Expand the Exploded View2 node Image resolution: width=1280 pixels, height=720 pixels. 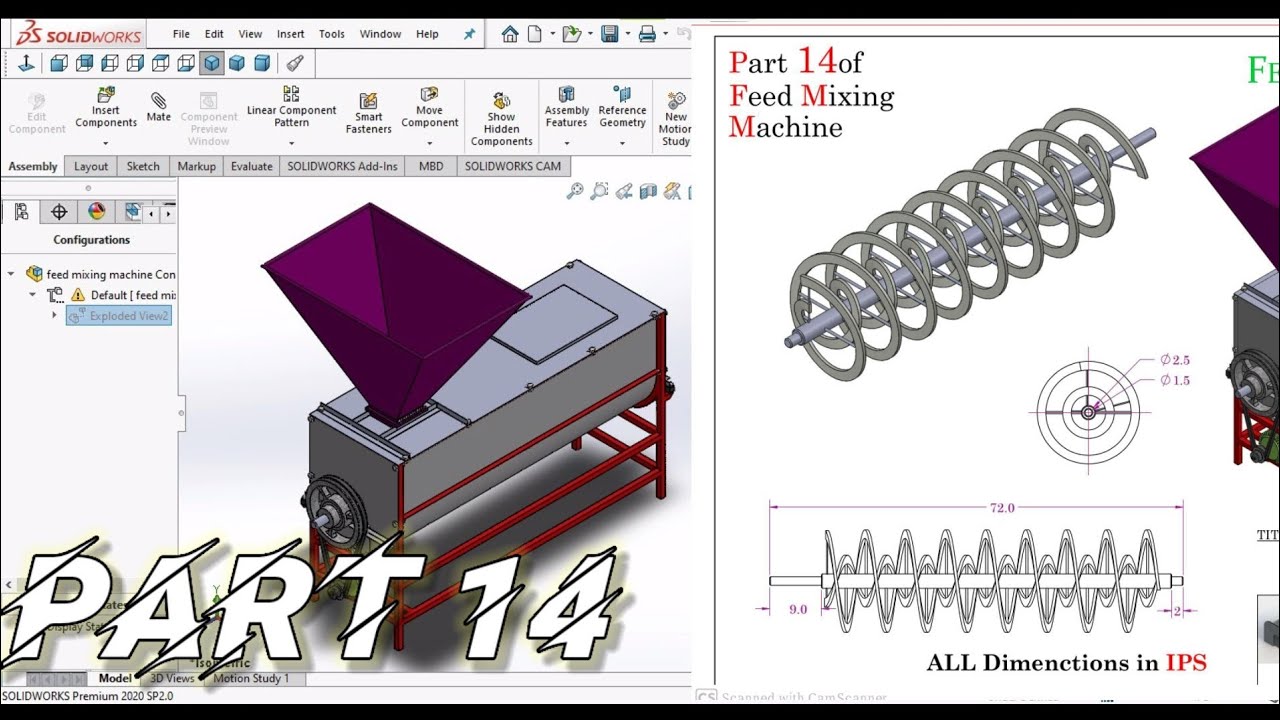point(54,315)
